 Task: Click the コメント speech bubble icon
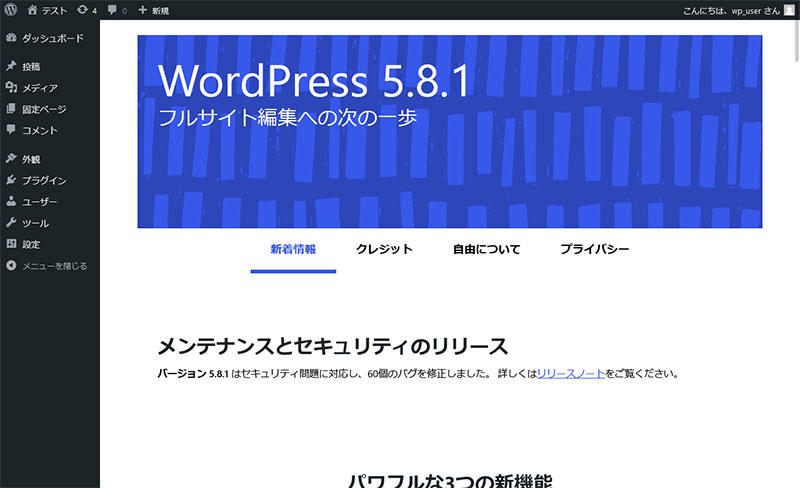[x=11, y=130]
